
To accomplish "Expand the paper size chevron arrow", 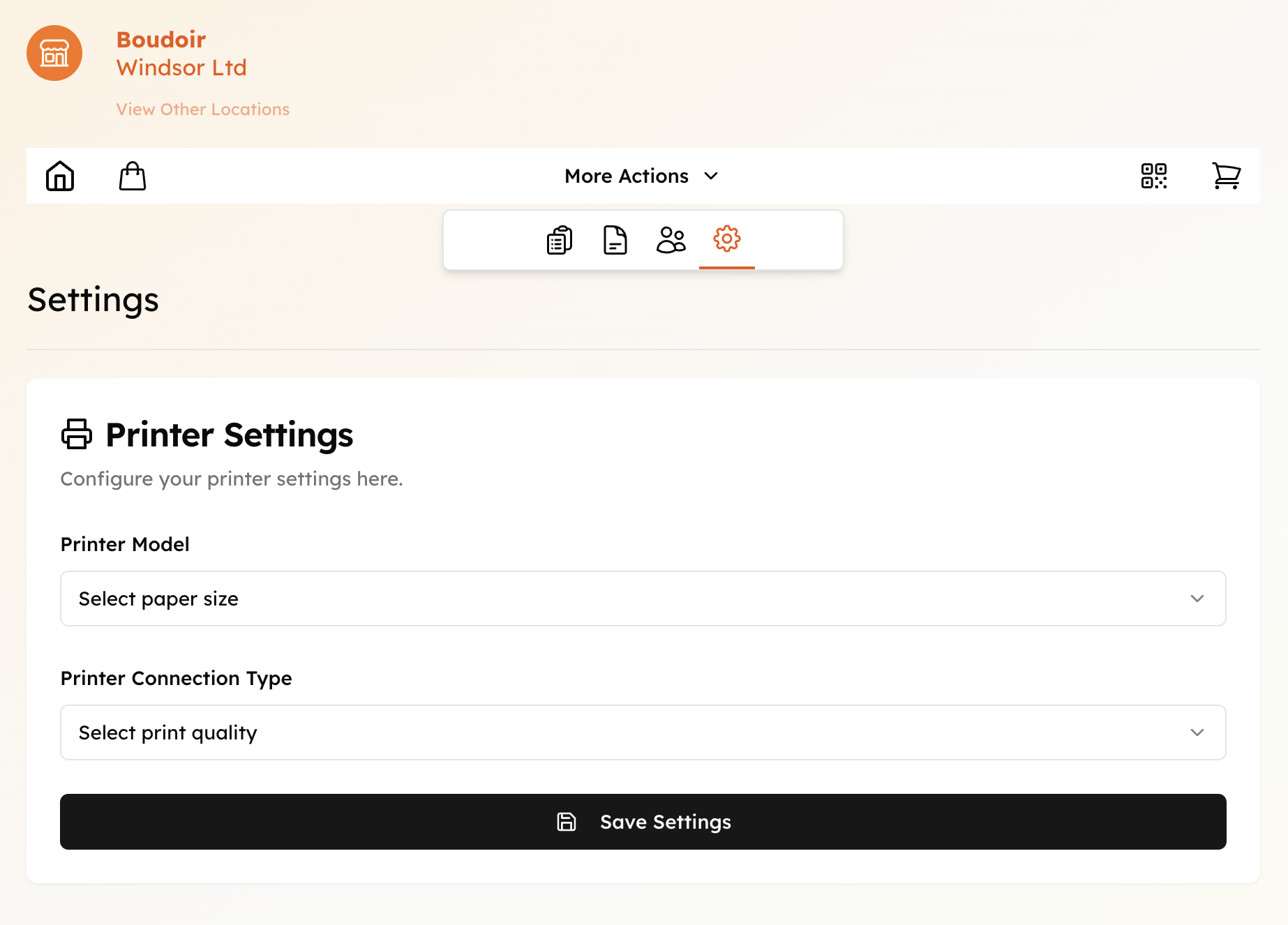I will pyautogui.click(x=1197, y=599).
